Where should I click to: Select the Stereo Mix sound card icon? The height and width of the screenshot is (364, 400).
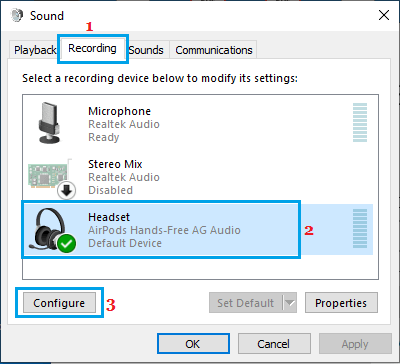(51, 179)
